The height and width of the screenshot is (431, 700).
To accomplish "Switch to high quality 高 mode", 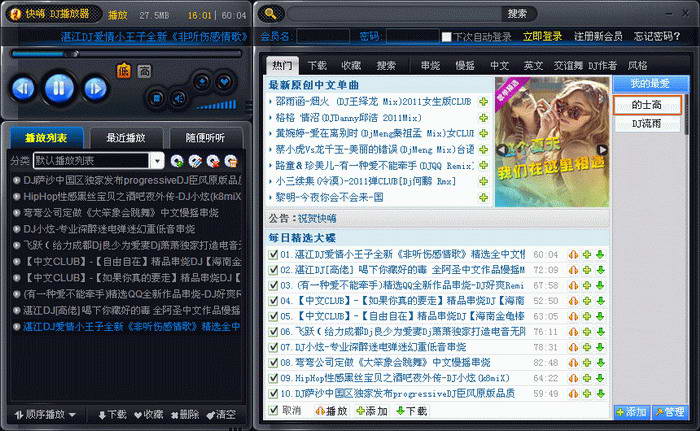I will coord(144,71).
